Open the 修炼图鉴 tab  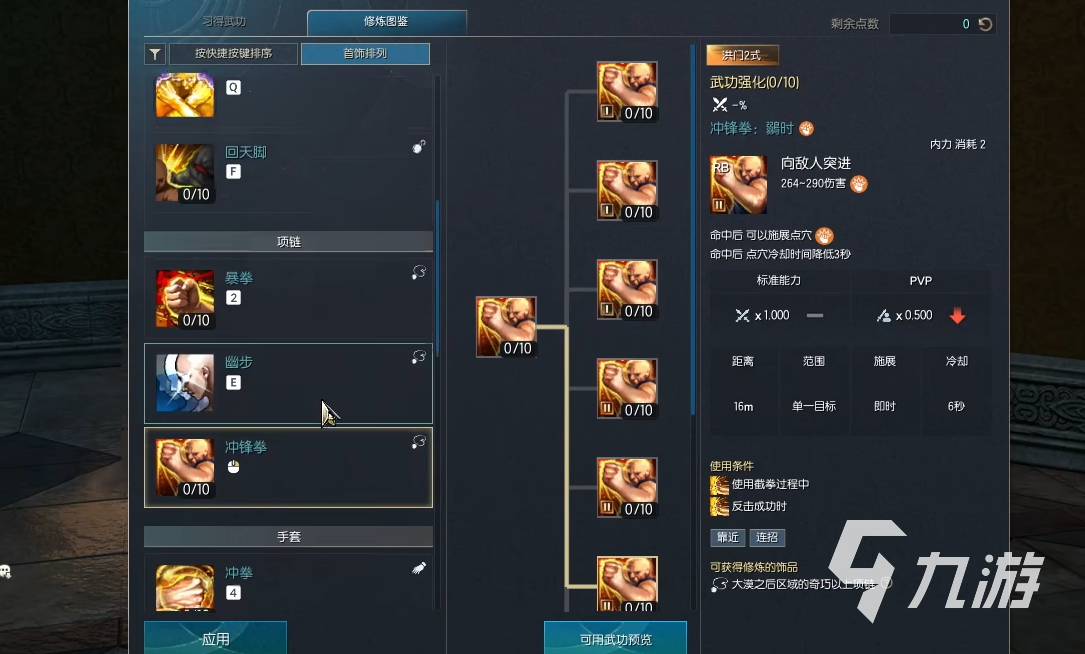coord(386,22)
